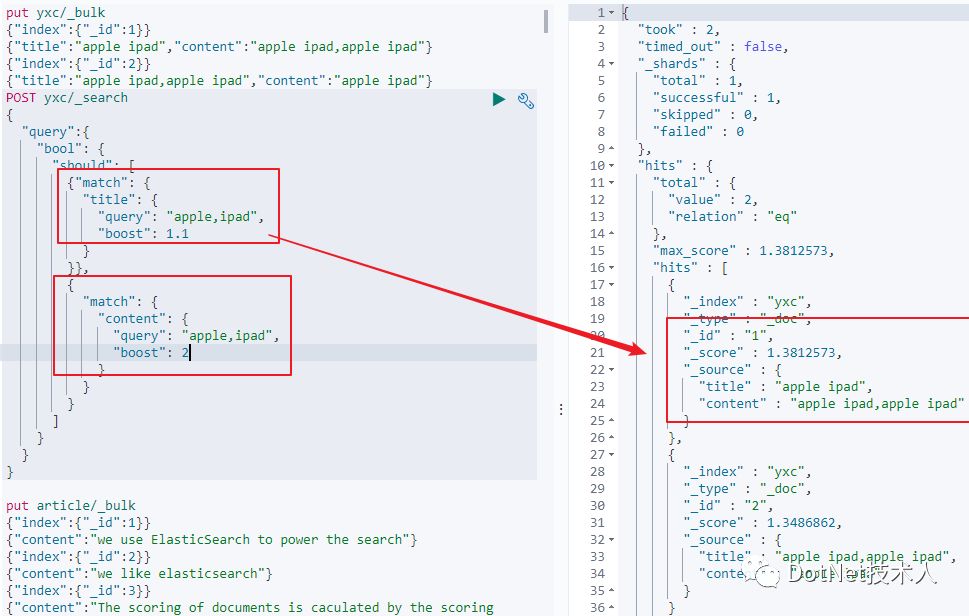
Task: Click the content "query": "apple,ipad" line
Action: (x=196, y=335)
